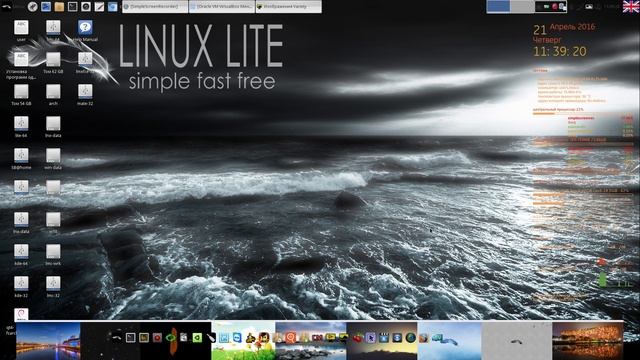Launch Firefox from the bottom dock
This screenshot has width=640, height=360.
pyautogui.click(x=424, y=338)
